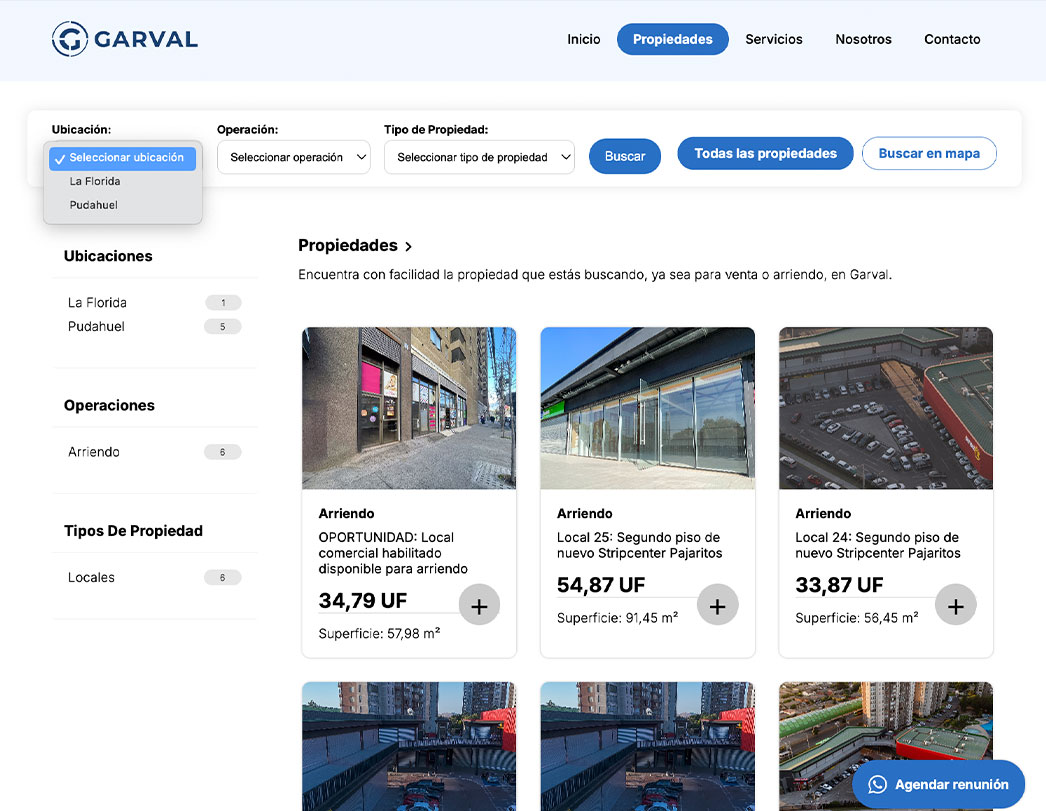Click price '34,79 UF'
This screenshot has width=1046, height=811.
[x=363, y=601]
